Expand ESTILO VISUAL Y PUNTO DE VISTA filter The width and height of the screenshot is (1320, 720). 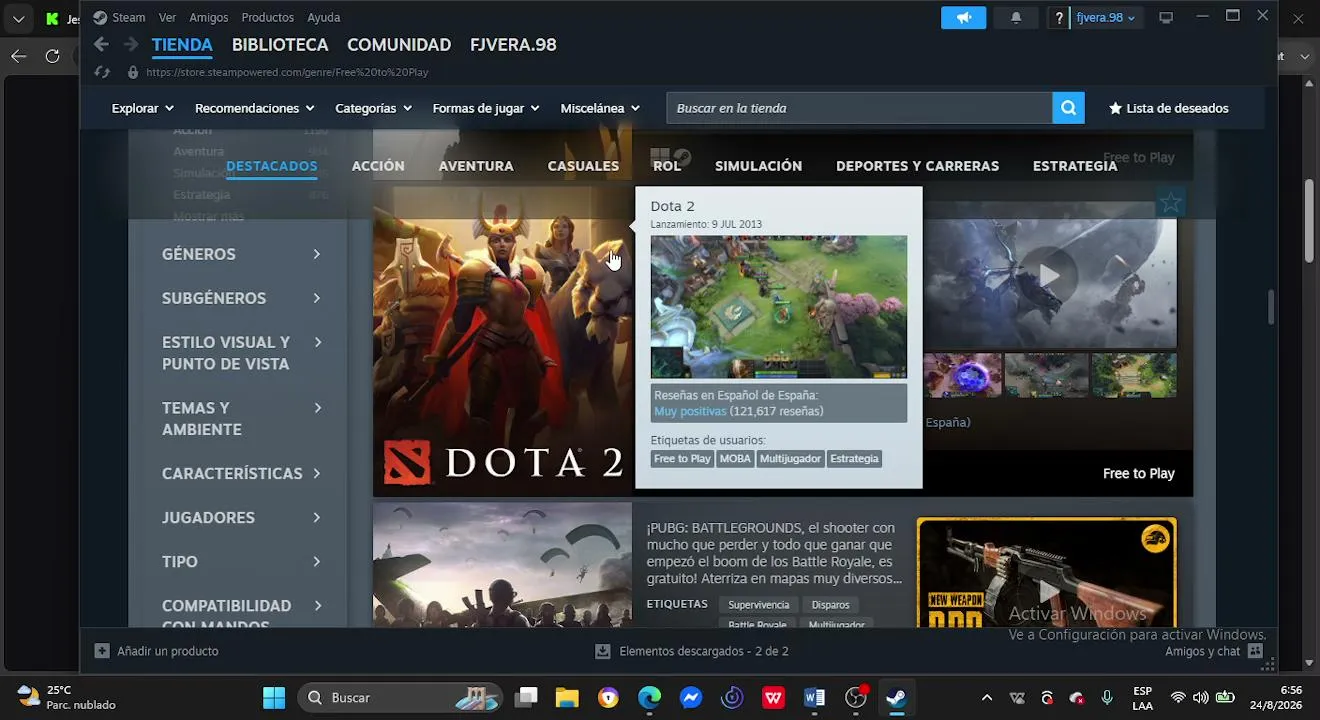click(x=241, y=353)
